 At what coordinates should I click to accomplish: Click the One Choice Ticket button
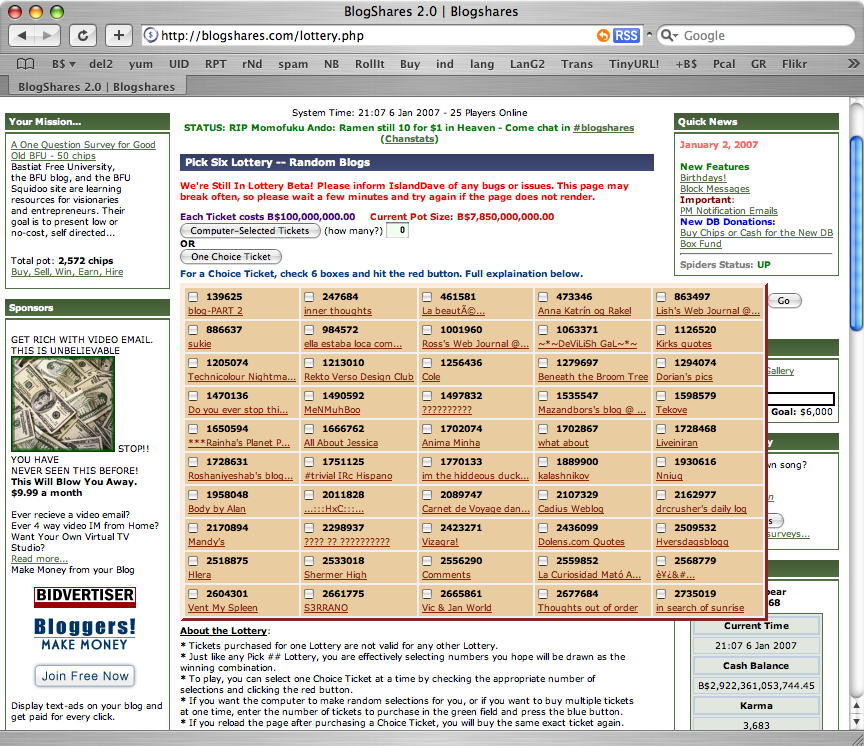[x=230, y=257]
